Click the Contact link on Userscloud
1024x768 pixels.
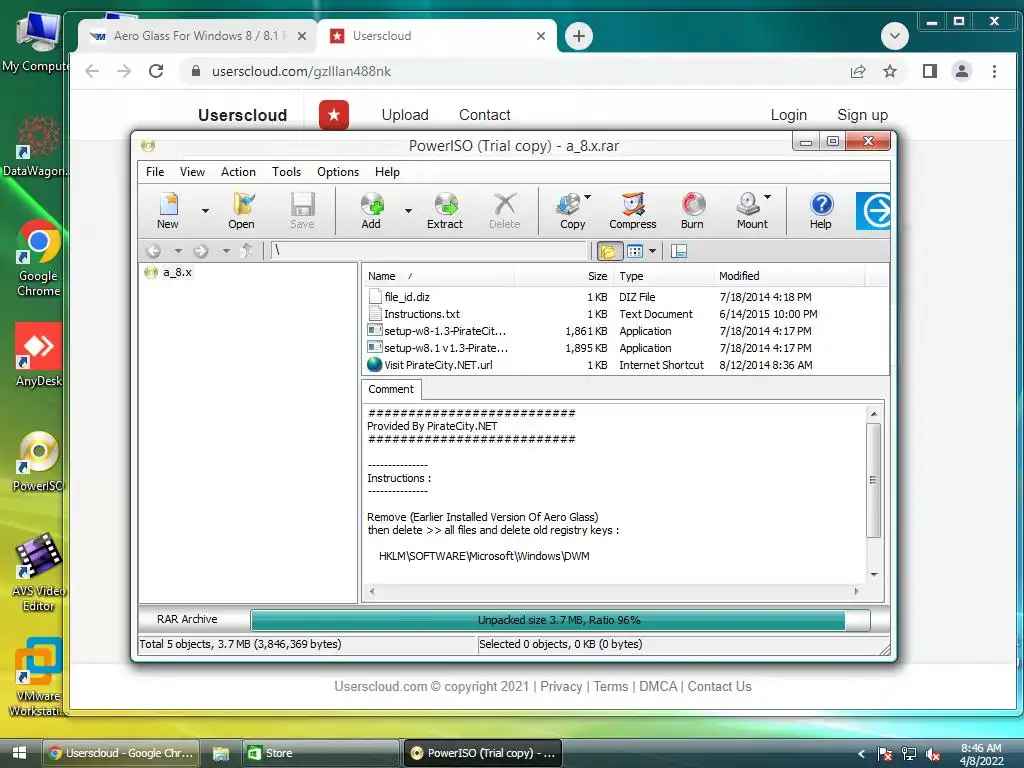[485, 115]
